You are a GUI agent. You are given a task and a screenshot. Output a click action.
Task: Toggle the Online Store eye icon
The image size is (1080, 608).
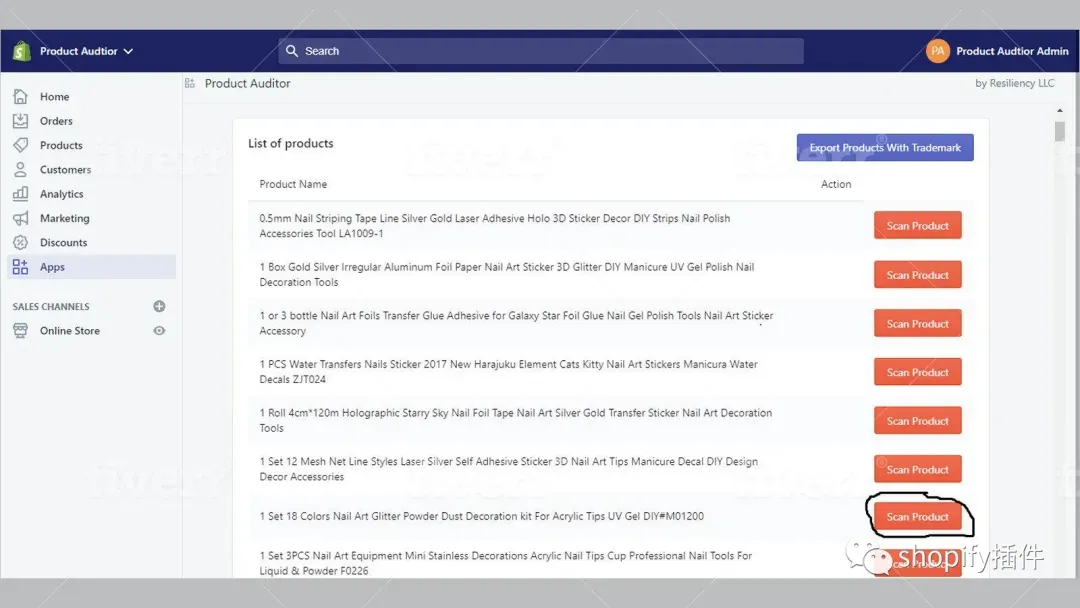(159, 331)
